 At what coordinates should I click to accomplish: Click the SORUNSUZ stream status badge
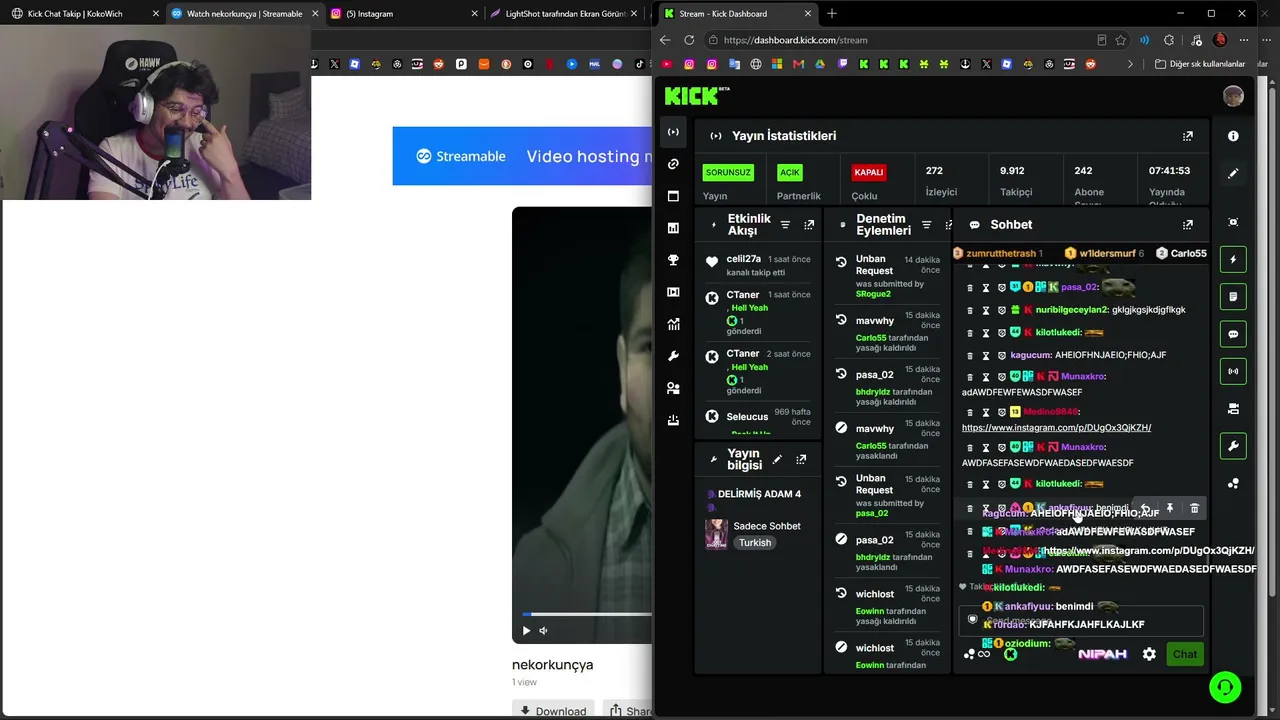coord(728,172)
